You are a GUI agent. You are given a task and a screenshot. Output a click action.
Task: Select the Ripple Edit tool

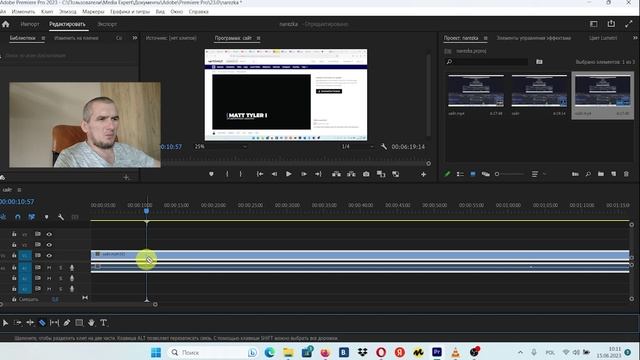[30, 323]
